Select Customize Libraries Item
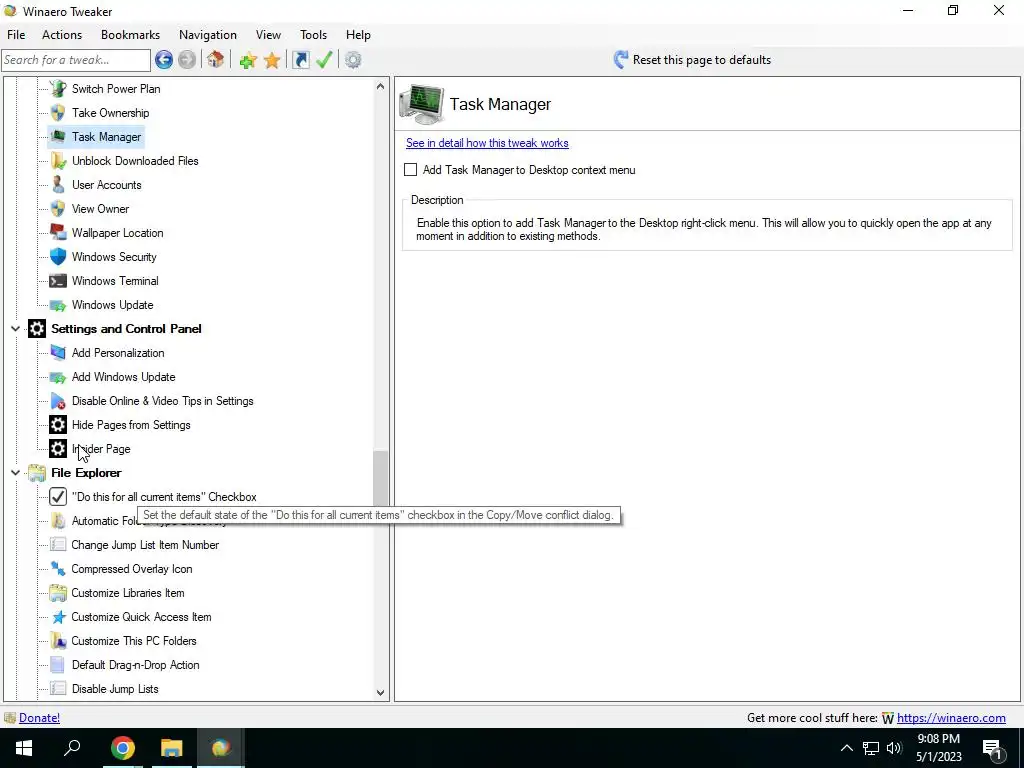The image size is (1024, 768). (x=128, y=593)
